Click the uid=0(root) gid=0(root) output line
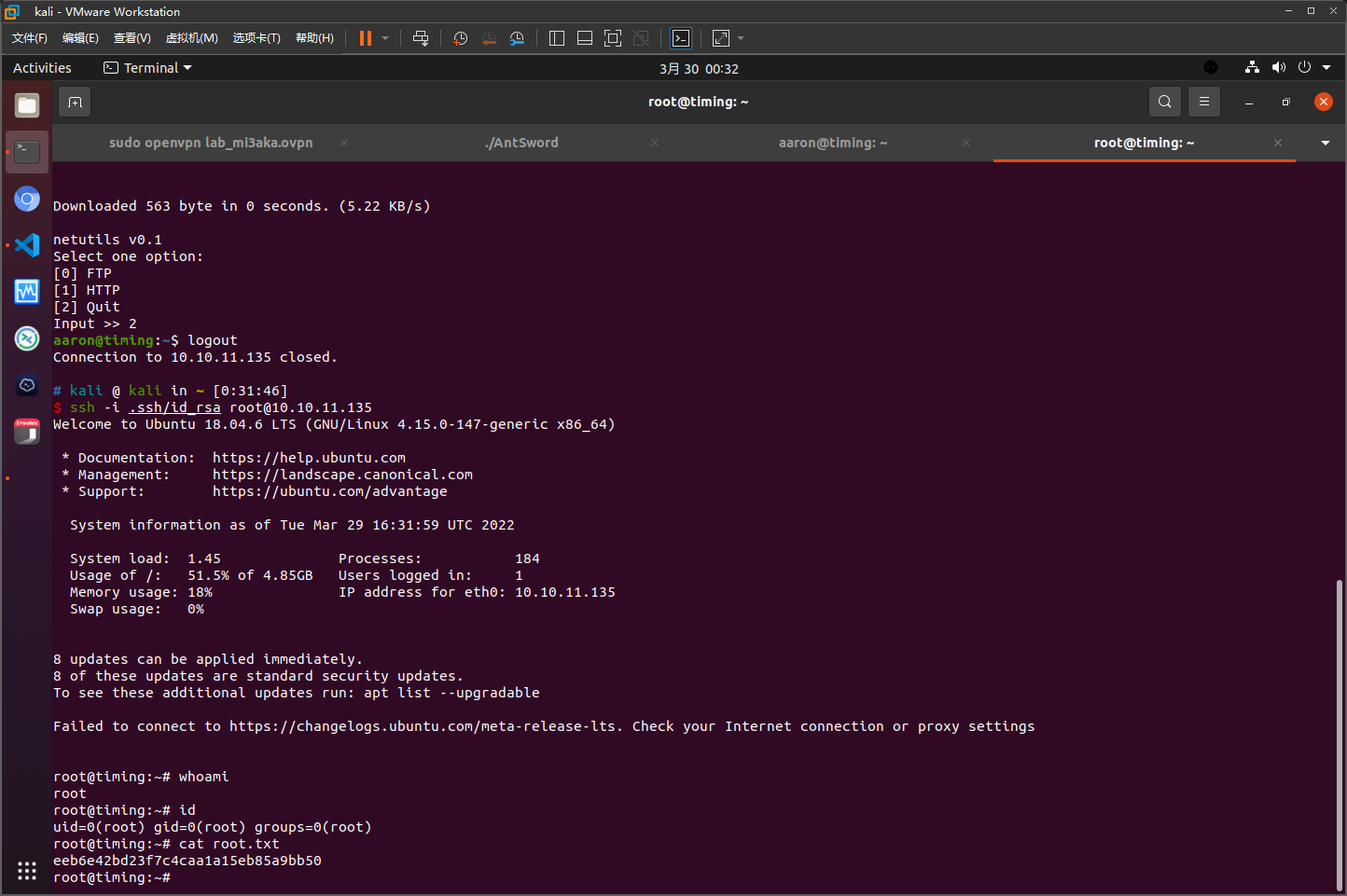 pyautogui.click(x=213, y=827)
